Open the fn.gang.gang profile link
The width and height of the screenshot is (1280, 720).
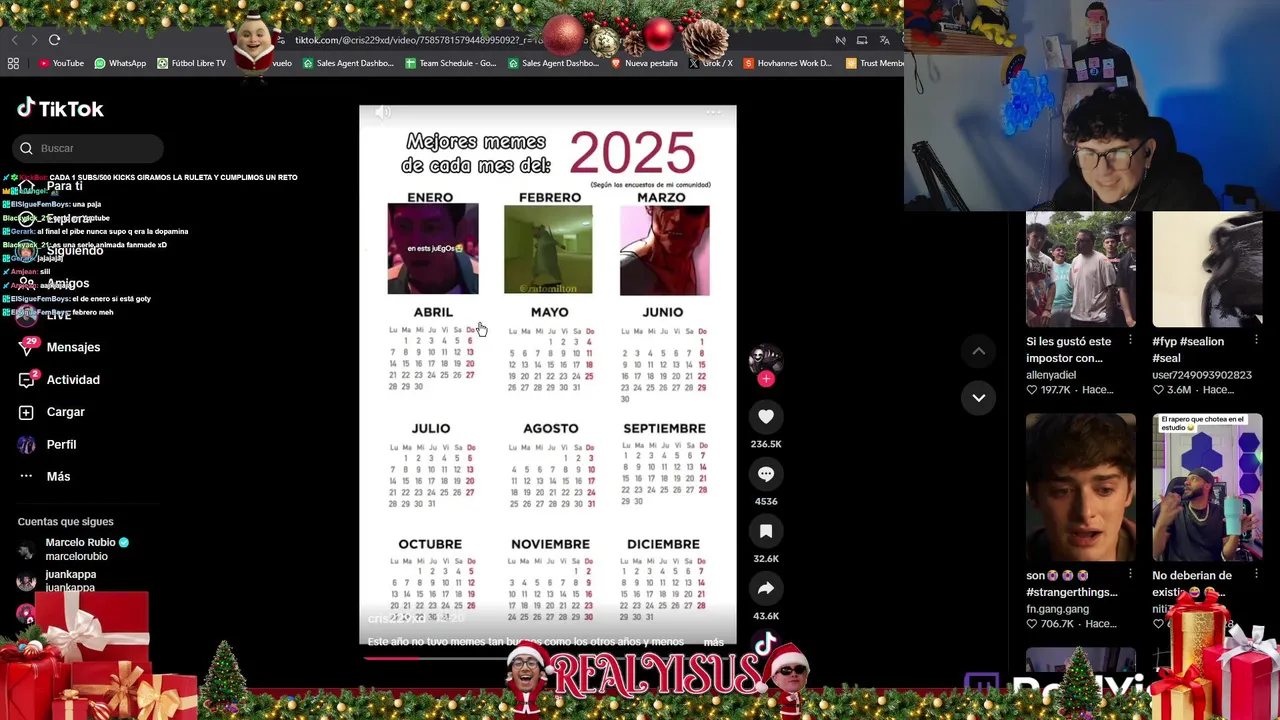tap(1057, 609)
